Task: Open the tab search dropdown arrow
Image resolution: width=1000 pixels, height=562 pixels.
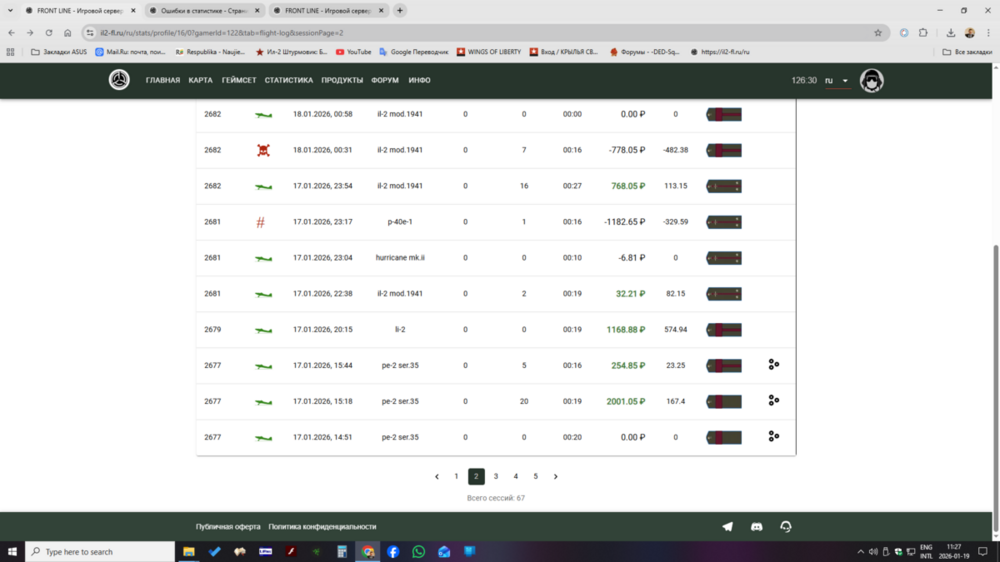Action: click(x=10, y=10)
